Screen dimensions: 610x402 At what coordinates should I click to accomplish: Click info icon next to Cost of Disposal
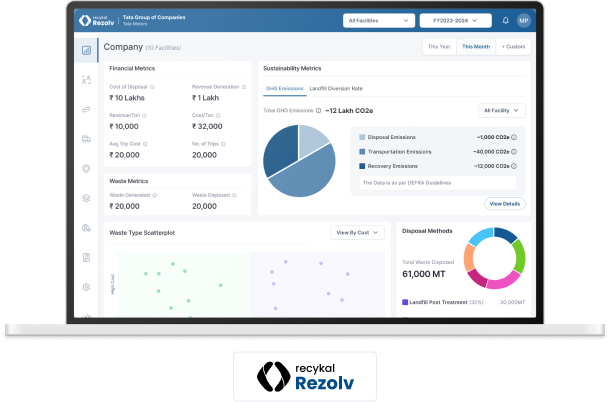[152, 87]
